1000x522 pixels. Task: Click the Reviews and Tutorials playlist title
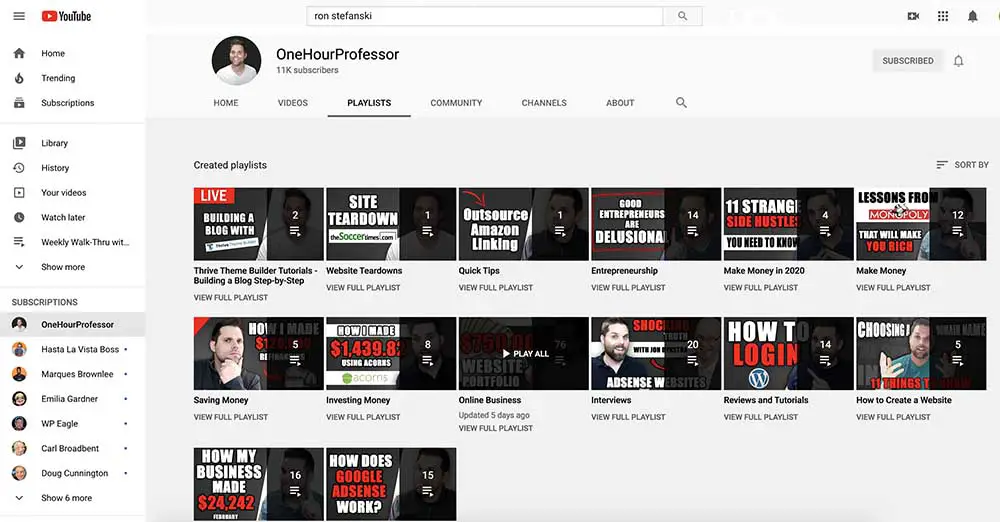pyautogui.click(x=766, y=400)
